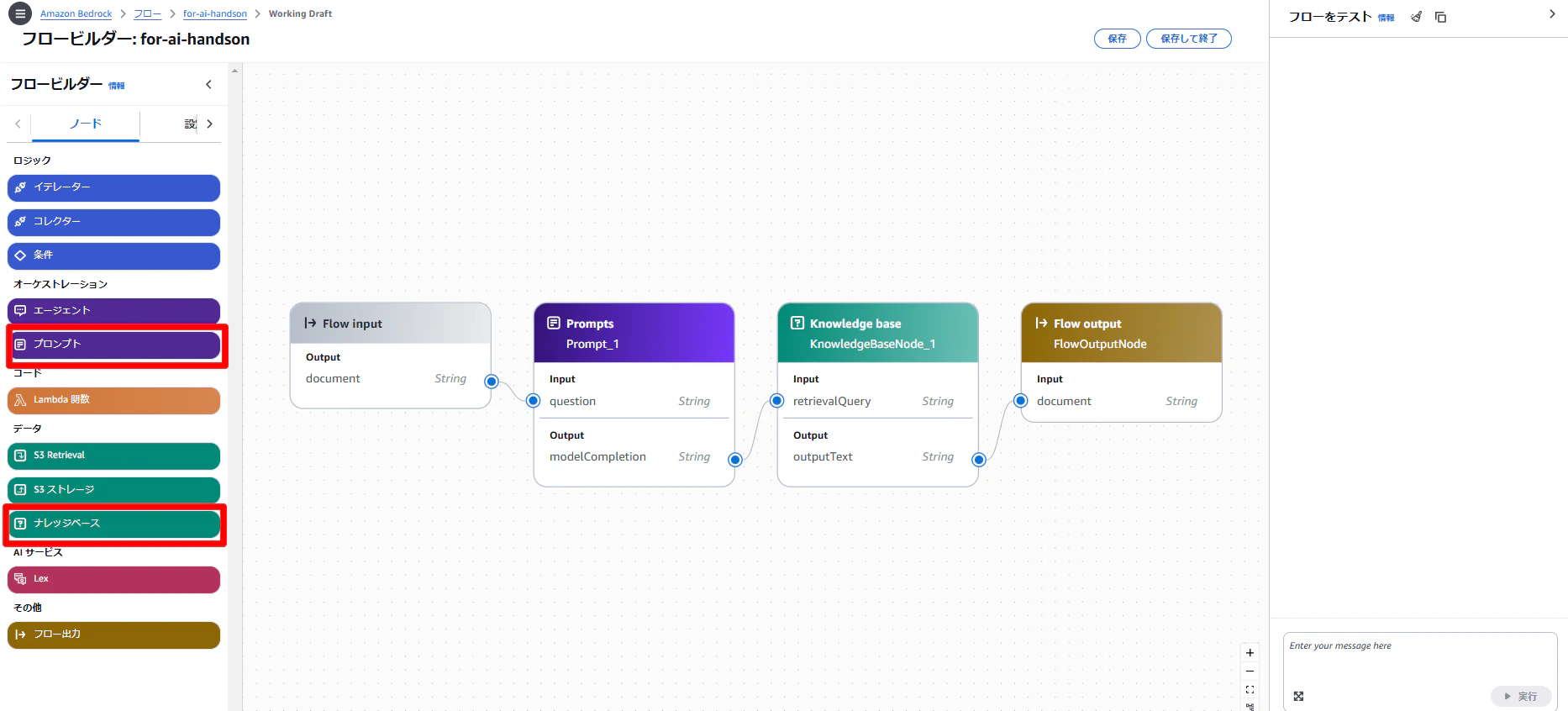Image resolution: width=1568 pixels, height=711 pixels.
Task: Fit the flow view to the screen
Action: click(x=1250, y=690)
